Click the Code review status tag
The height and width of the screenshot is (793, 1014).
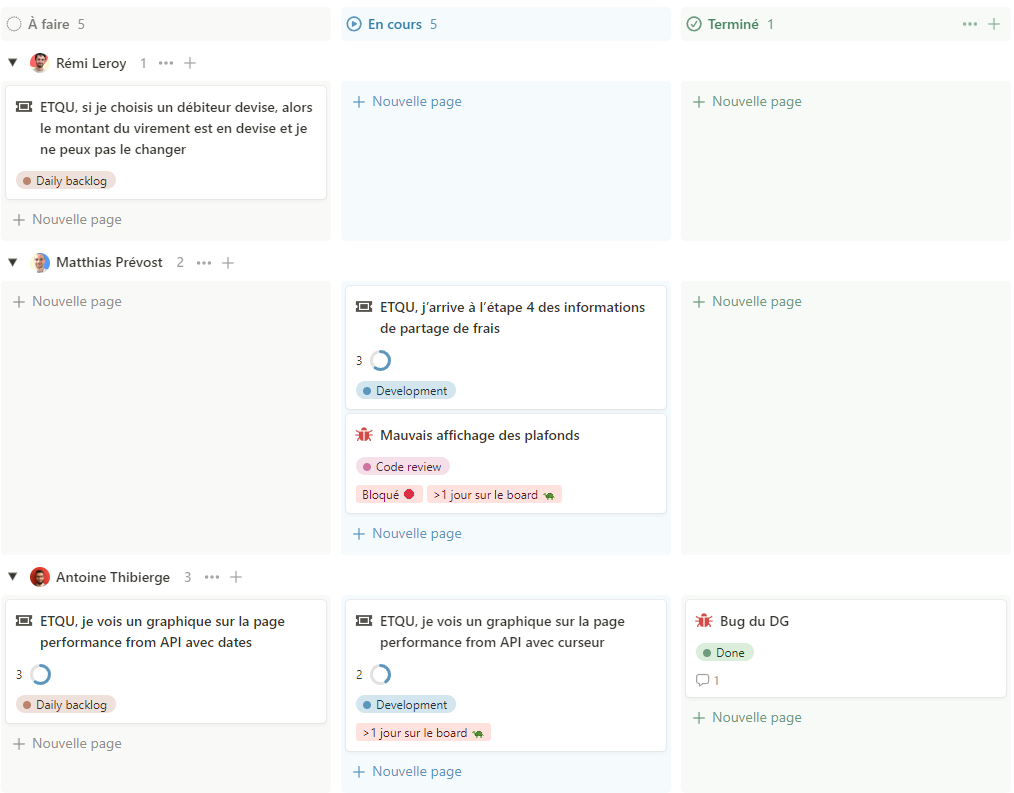coord(403,466)
